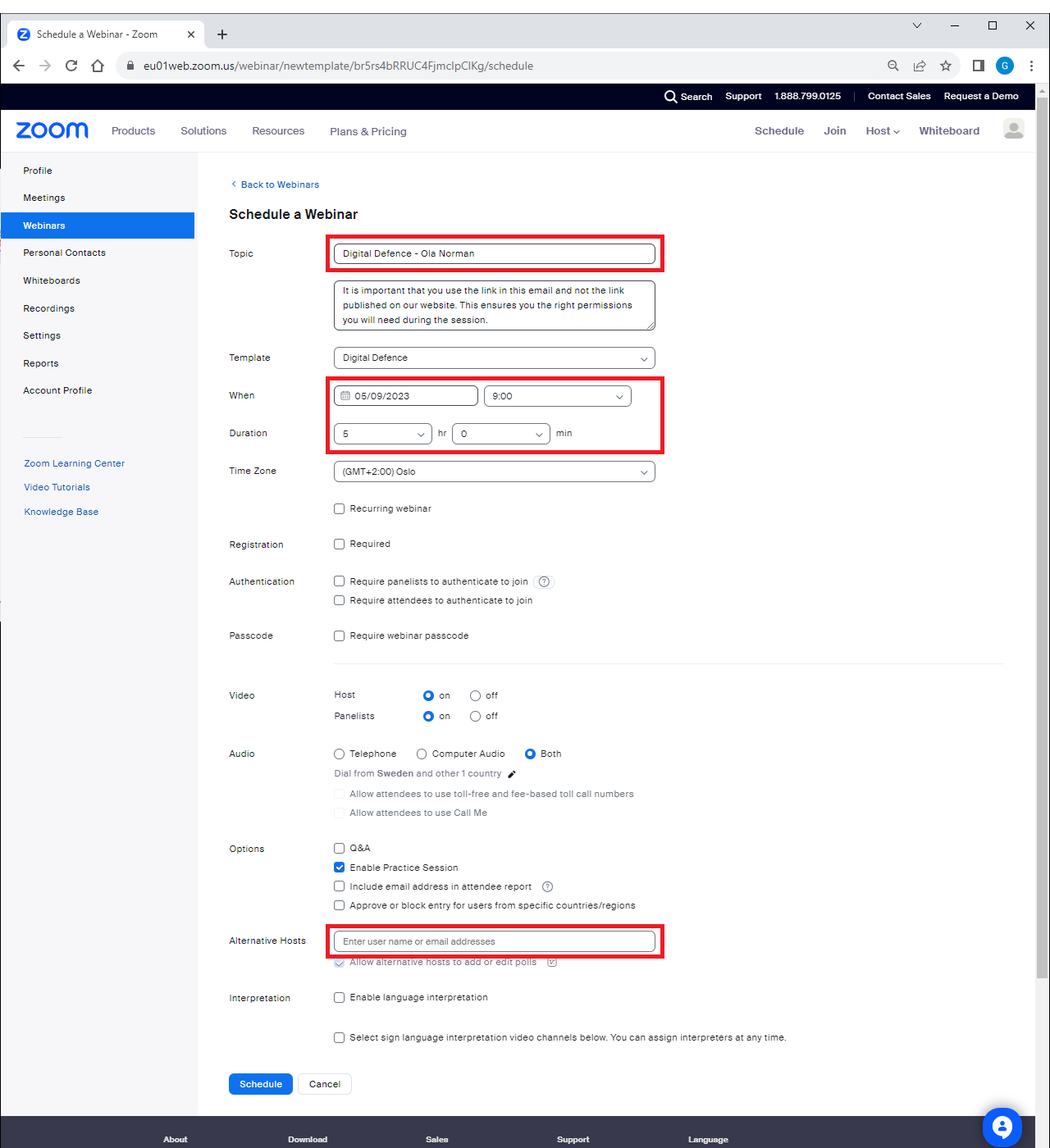Screen dimensions: 1050x1148
Task: Select Computer Audio radio option
Action: click(x=422, y=754)
